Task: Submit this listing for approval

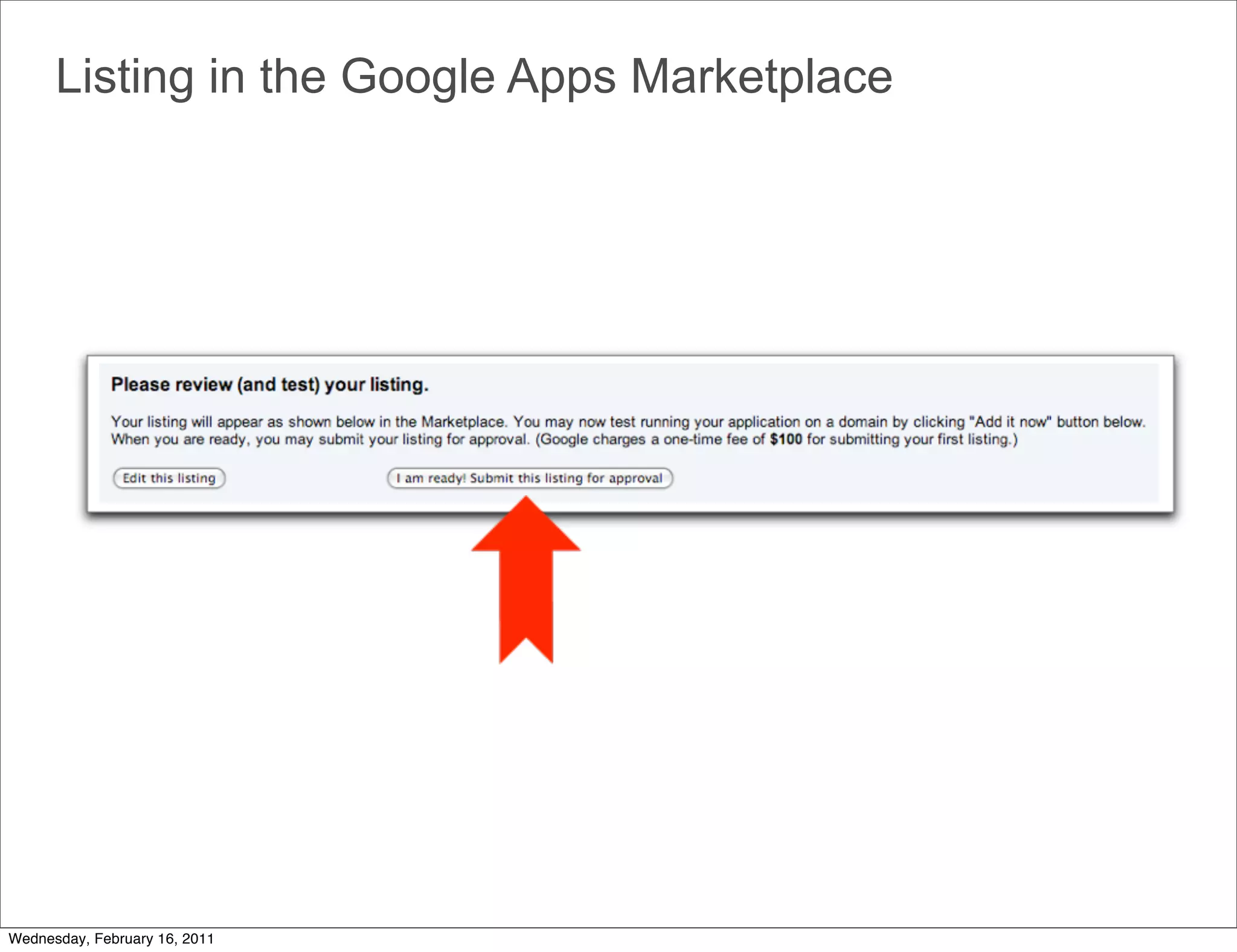Action: pos(530,478)
